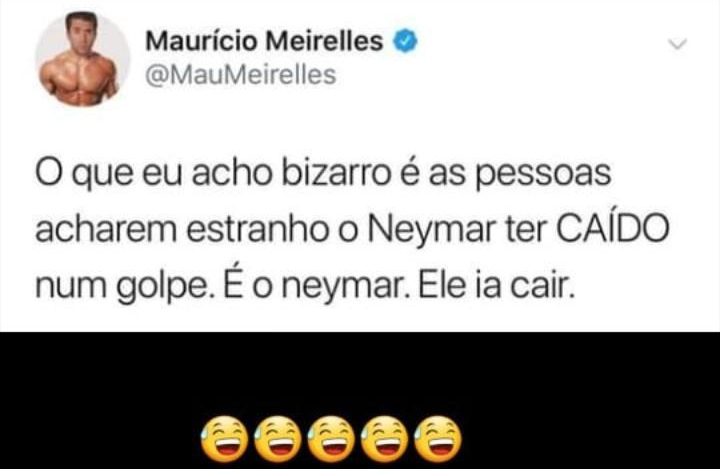
Task: Select the second laughing sweat emoji
Action: (x=278, y=439)
